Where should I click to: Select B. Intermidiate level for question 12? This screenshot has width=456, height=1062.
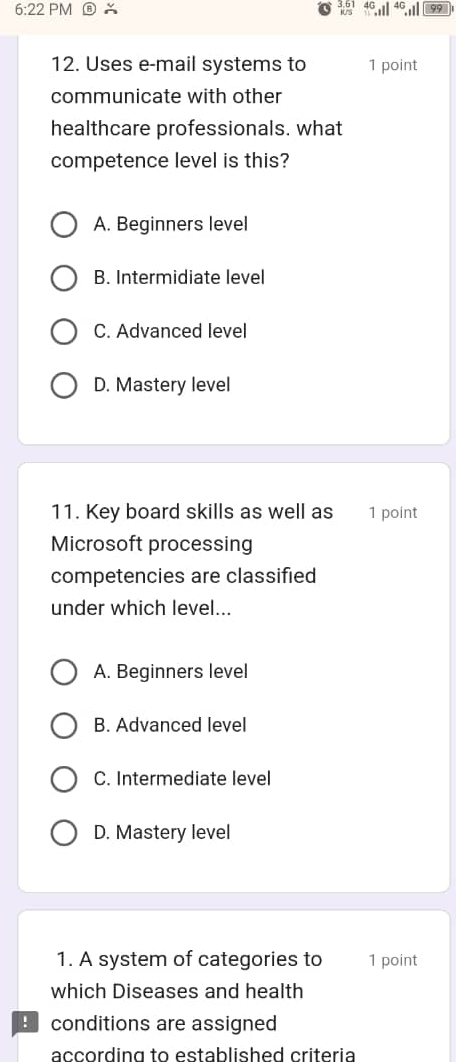click(158, 278)
